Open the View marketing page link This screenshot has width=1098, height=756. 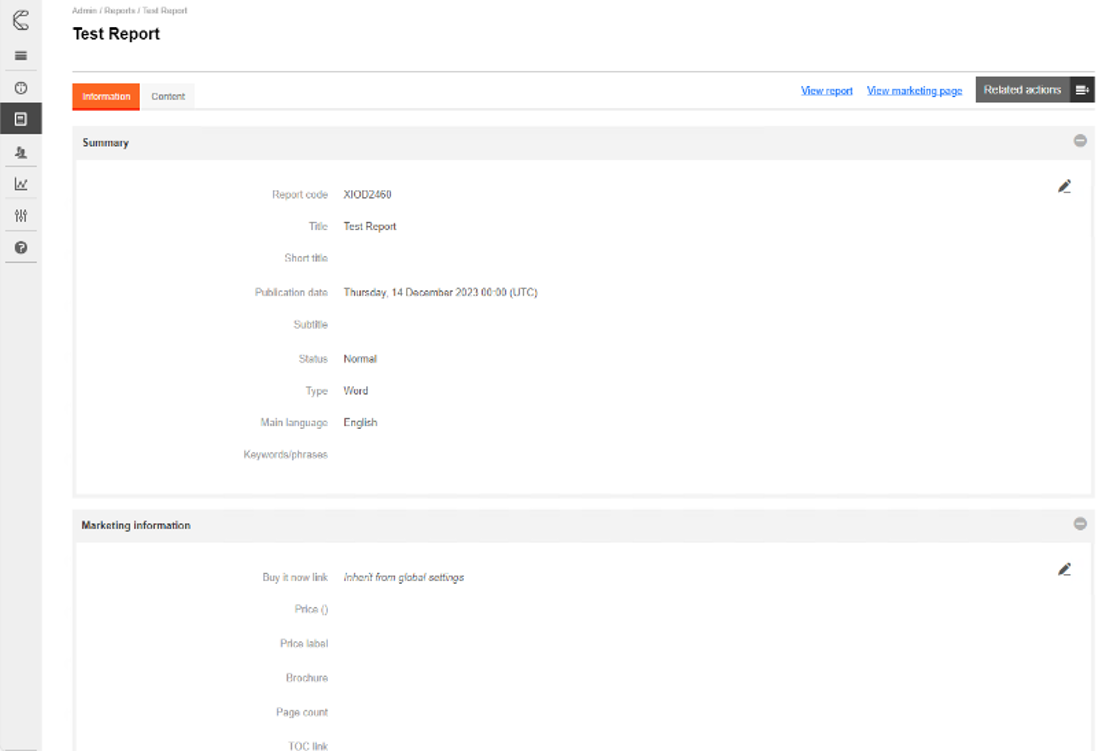[x=914, y=91]
